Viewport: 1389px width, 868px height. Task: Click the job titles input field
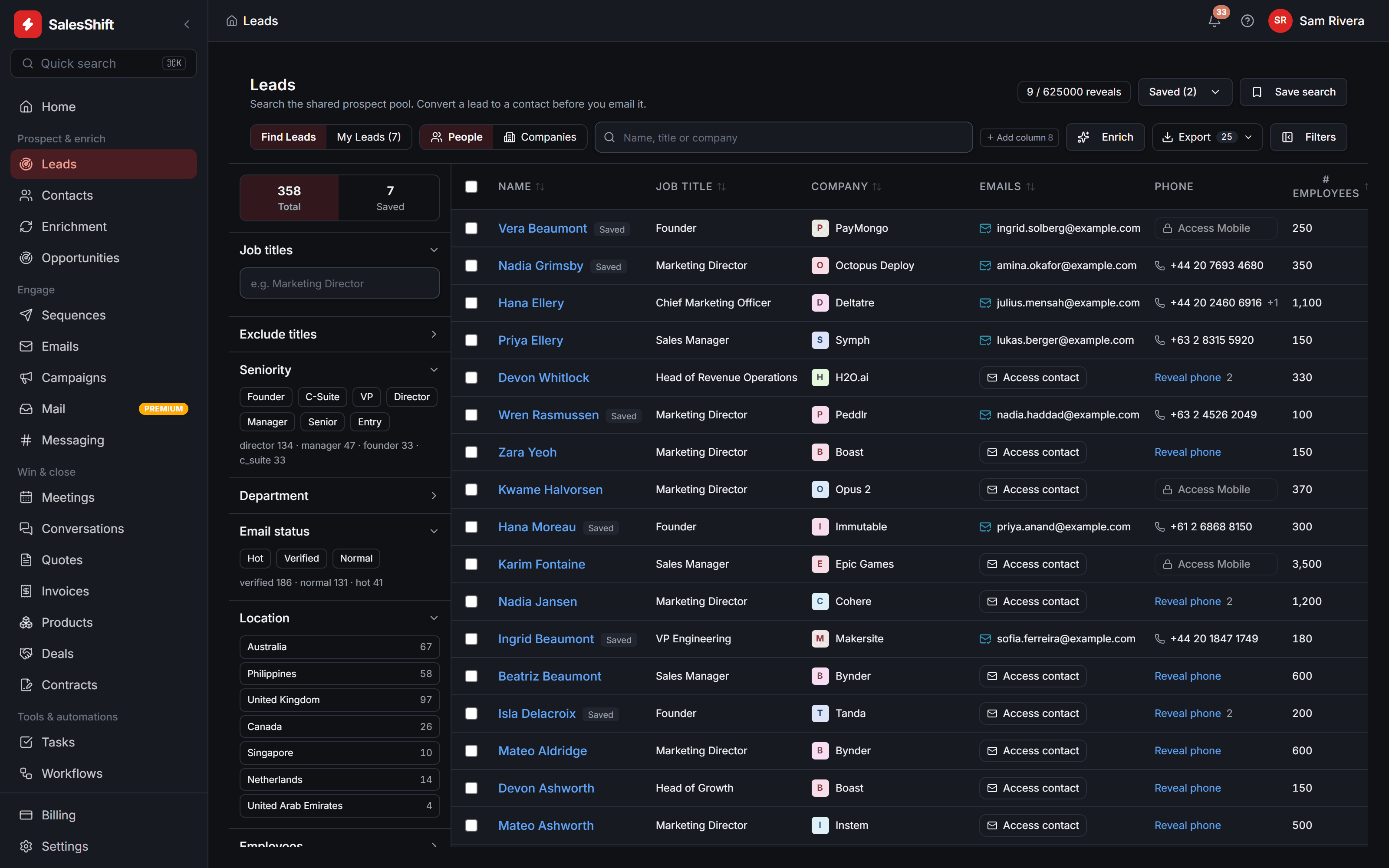pyautogui.click(x=340, y=283)
